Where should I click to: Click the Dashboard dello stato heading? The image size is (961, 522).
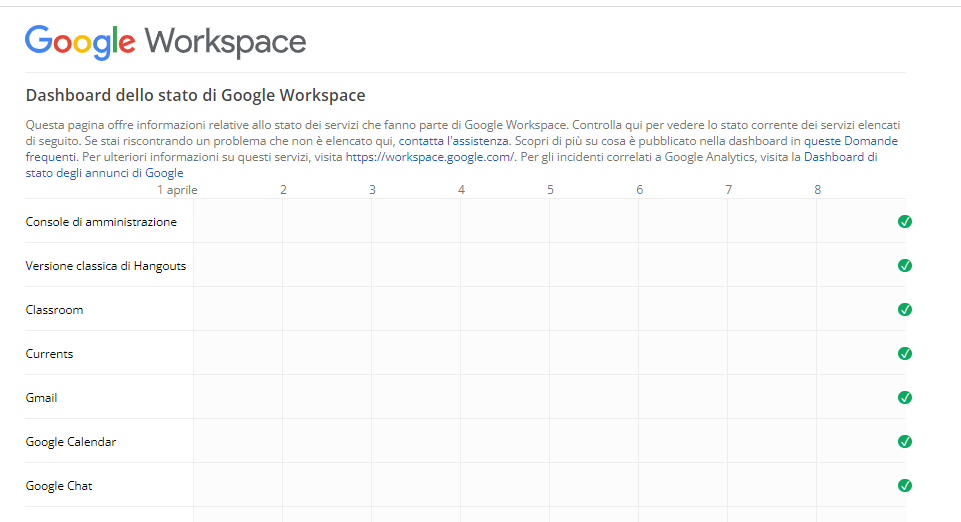point(196,96)
